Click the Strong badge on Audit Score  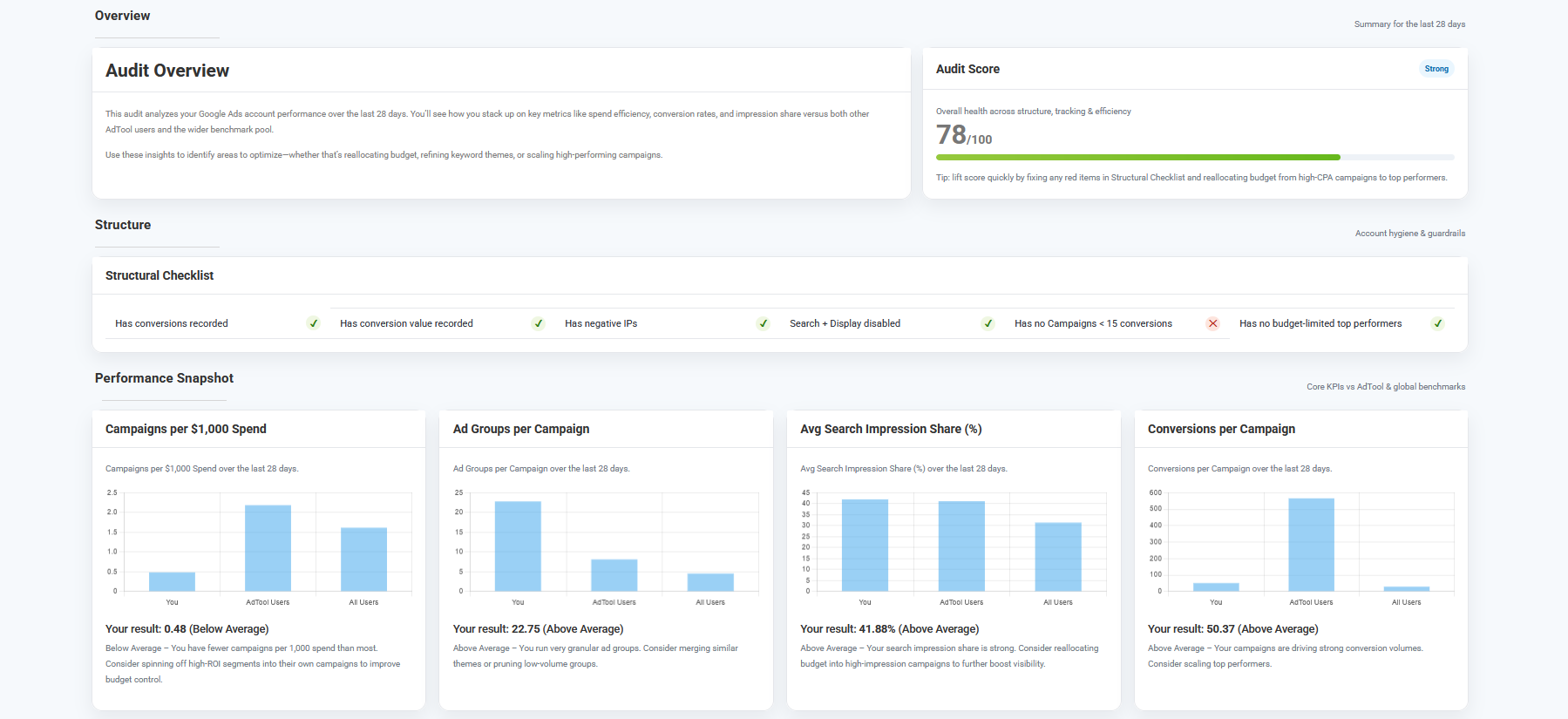tap(1436, 69)
